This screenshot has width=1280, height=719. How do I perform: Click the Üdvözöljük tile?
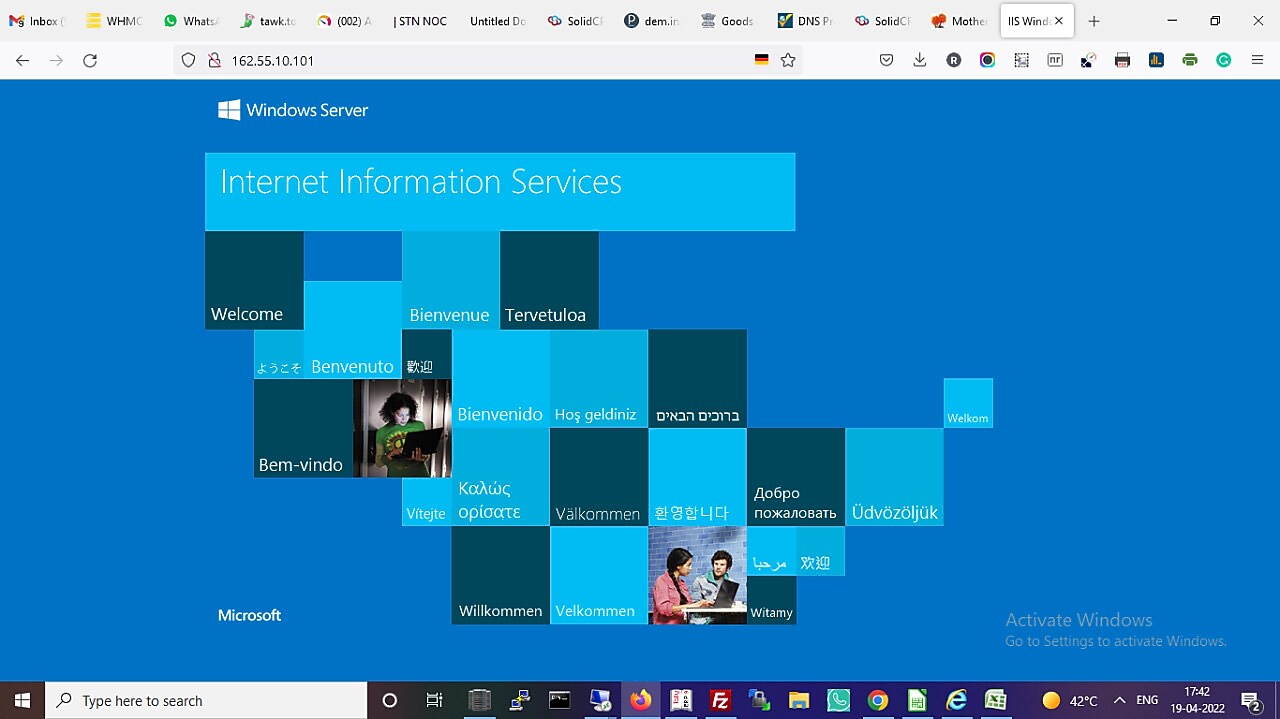coord(894,477)
